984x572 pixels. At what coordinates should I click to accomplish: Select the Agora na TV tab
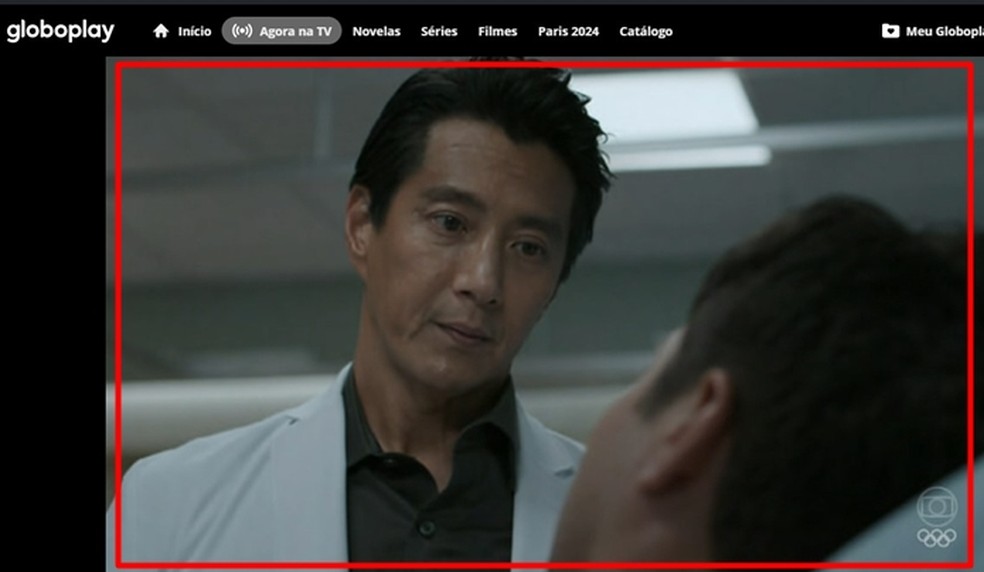pos(281,31)
